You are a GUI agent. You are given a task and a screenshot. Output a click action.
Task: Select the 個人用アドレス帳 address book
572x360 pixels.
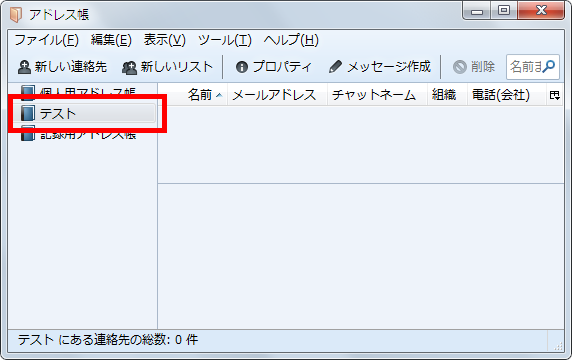pyautogui.click(x=85, y=93)
